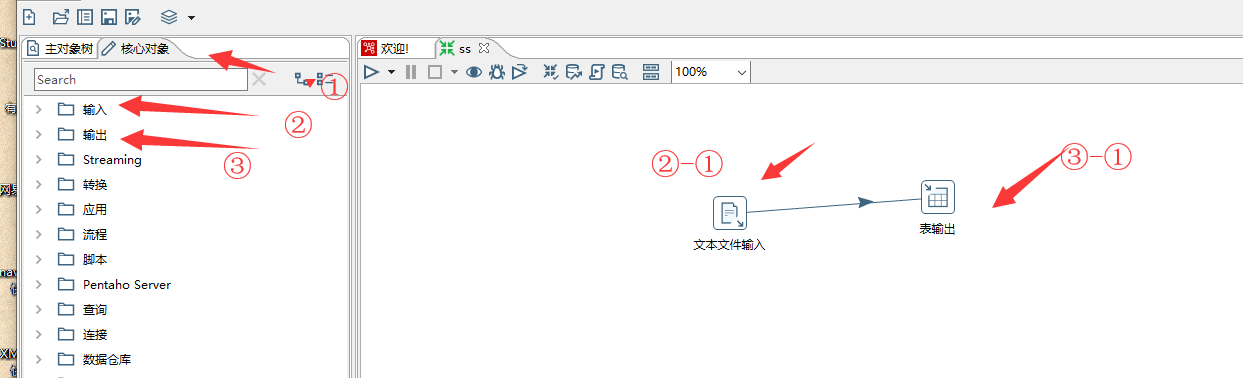The image size is (1243, 378).
Task: Open the run options dropdown arrow
Action: click(x=391, y=72)
